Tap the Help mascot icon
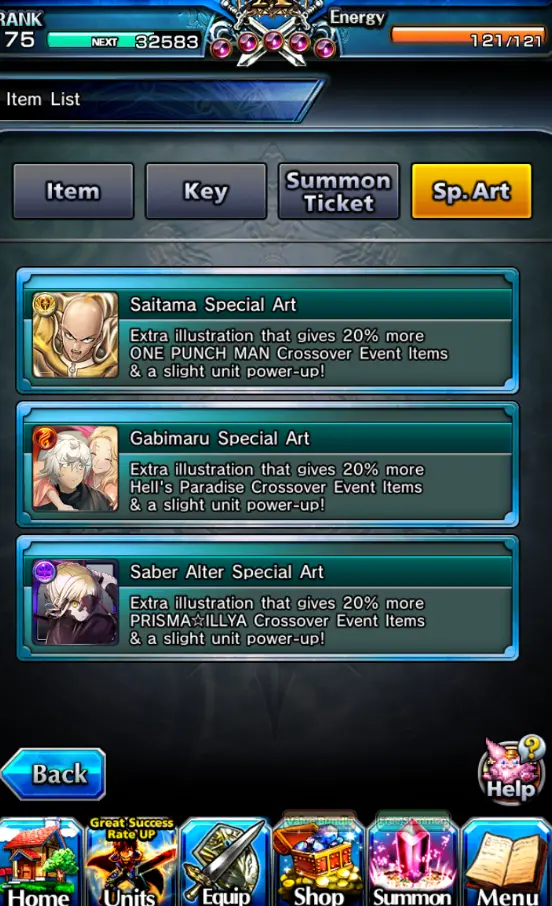The width and height of the screenshot is (552, 906). (x=512, y=770)
